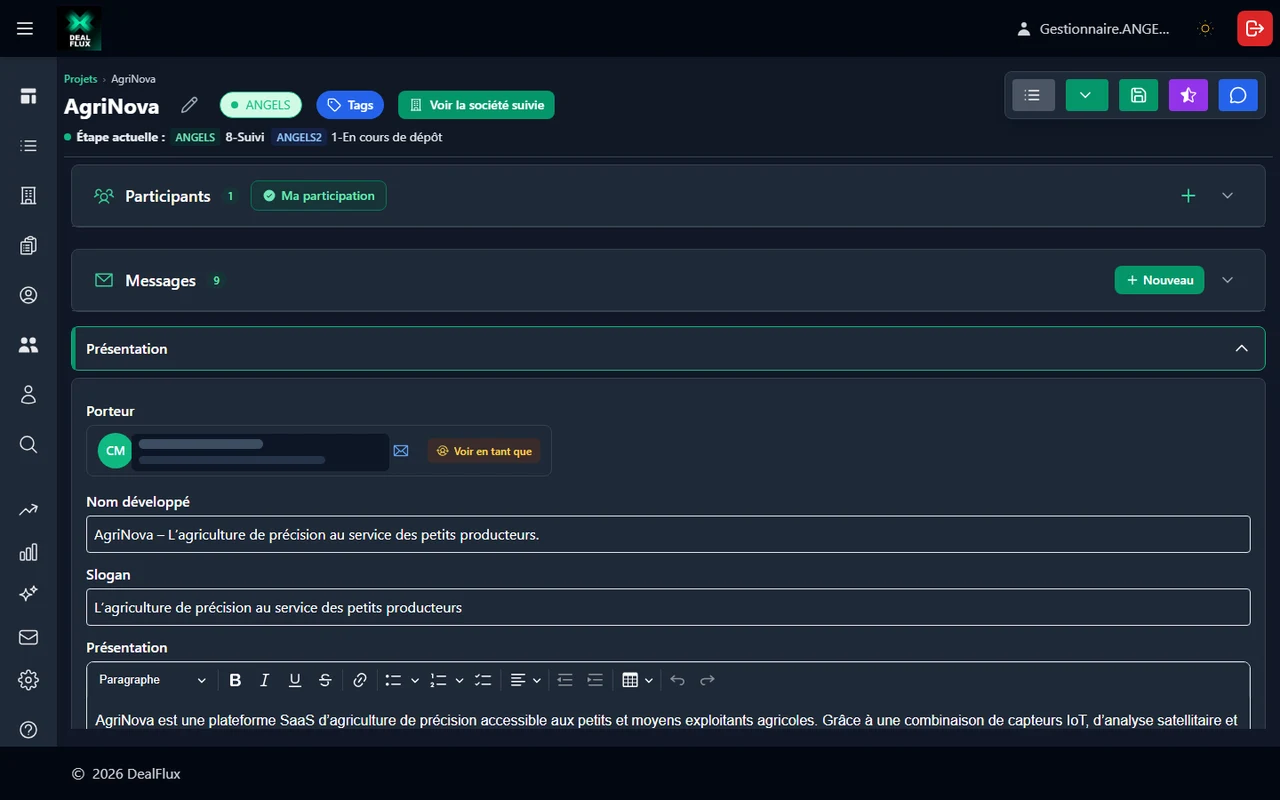Insert a bulleted list in editor

393,680
